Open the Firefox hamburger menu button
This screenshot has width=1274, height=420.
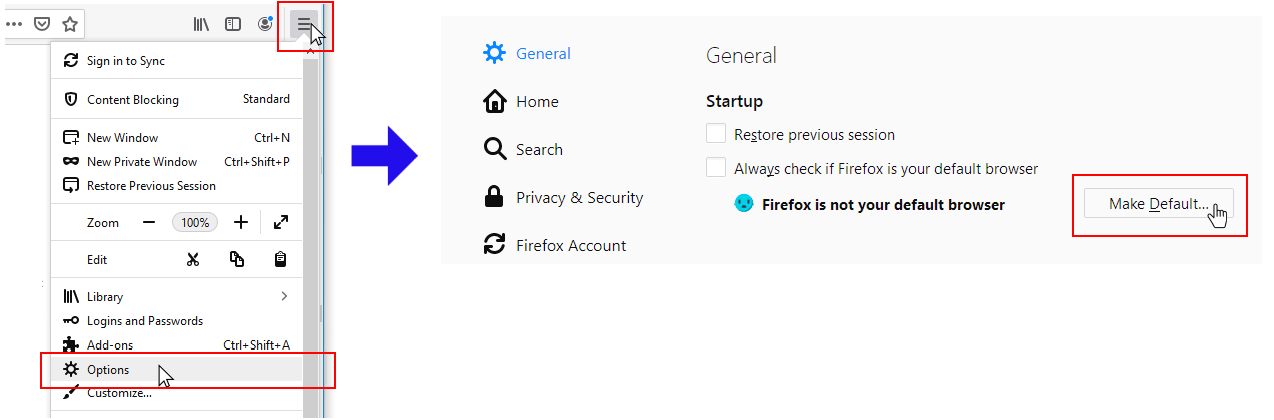(304, 24)
